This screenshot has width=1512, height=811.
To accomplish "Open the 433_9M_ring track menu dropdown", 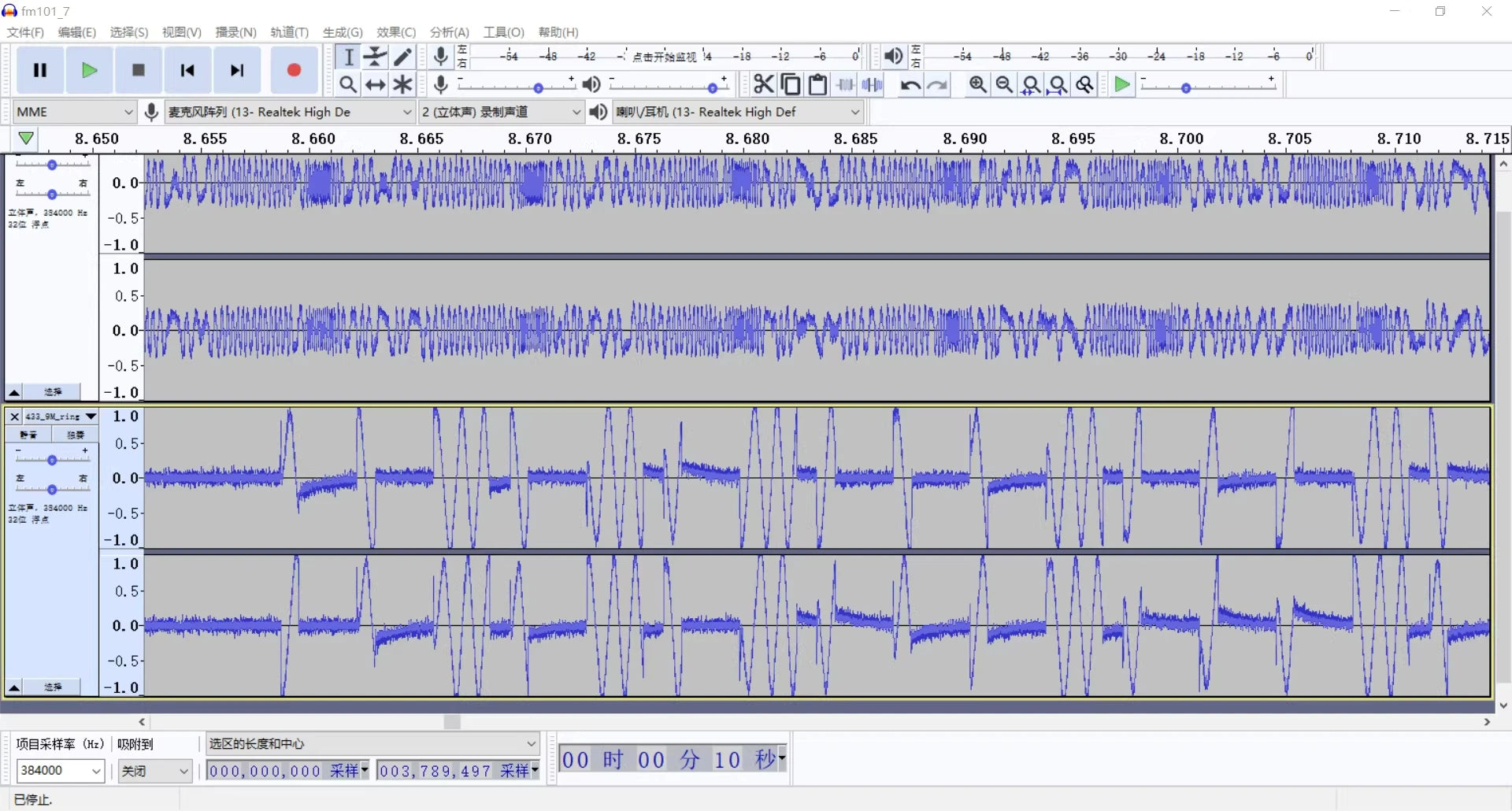I will pos(61,416).
